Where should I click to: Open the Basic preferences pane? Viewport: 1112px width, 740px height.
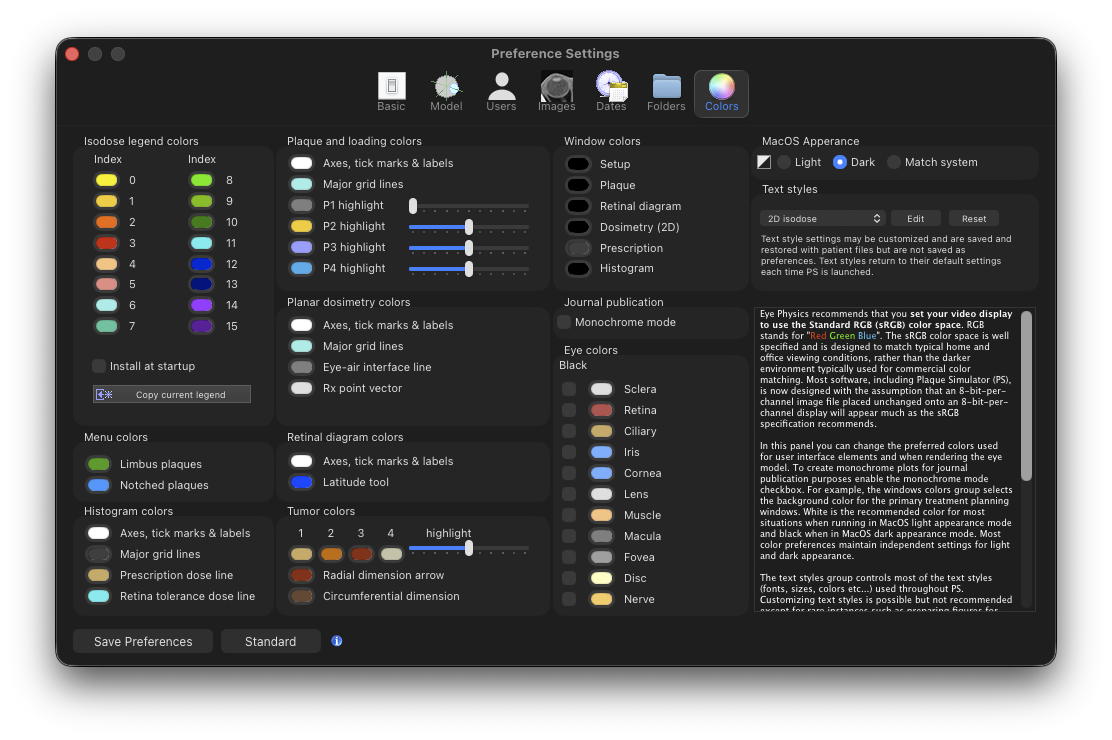click(391, 92)
